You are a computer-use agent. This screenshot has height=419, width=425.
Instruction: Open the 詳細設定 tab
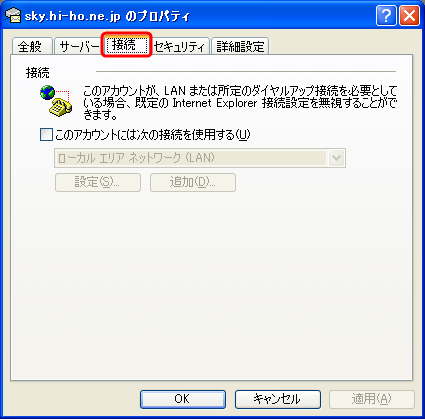coord(240,46)
